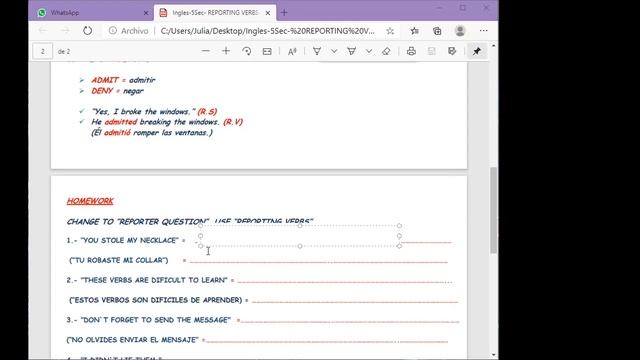The width and height of the screenshot is (640, 360).
Task: Go back to previous page
Action: pos(43,31)
